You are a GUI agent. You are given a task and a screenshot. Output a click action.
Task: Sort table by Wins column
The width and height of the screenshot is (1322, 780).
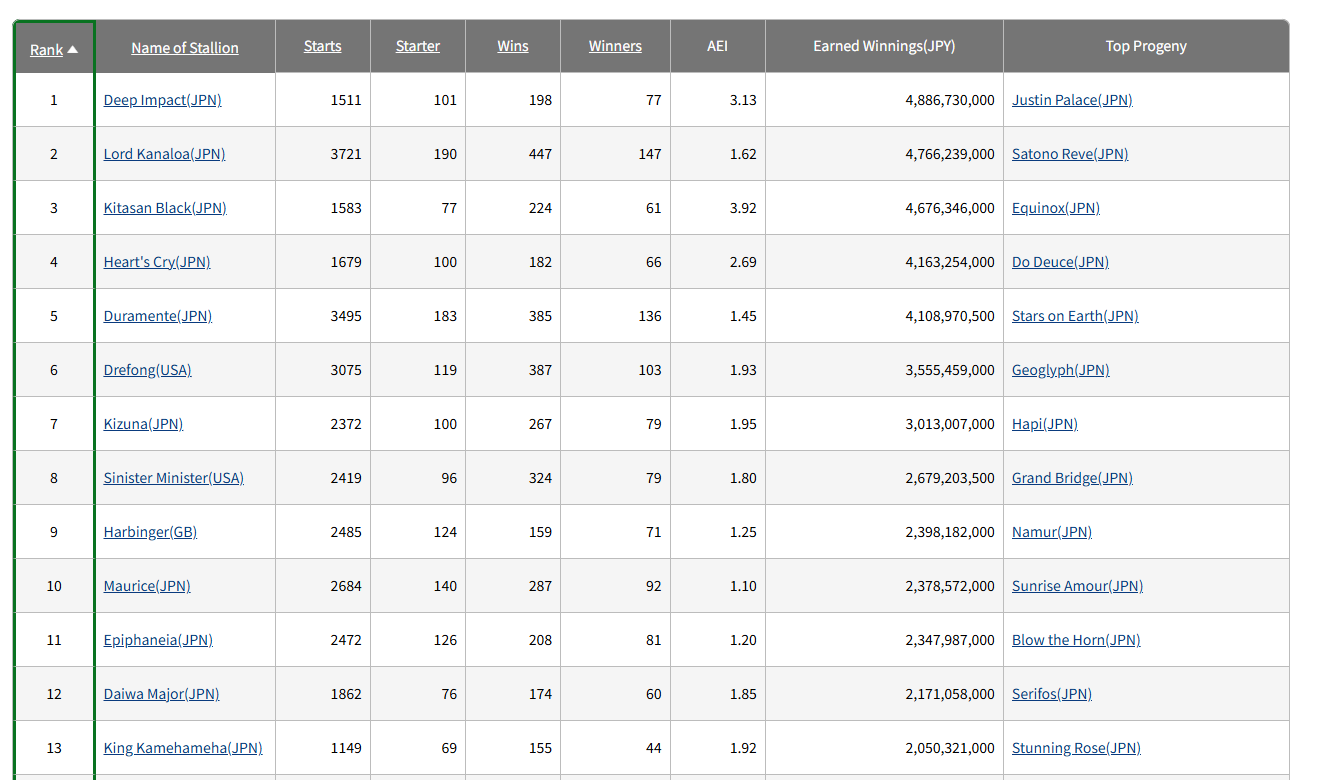click(x=513, y=46)
